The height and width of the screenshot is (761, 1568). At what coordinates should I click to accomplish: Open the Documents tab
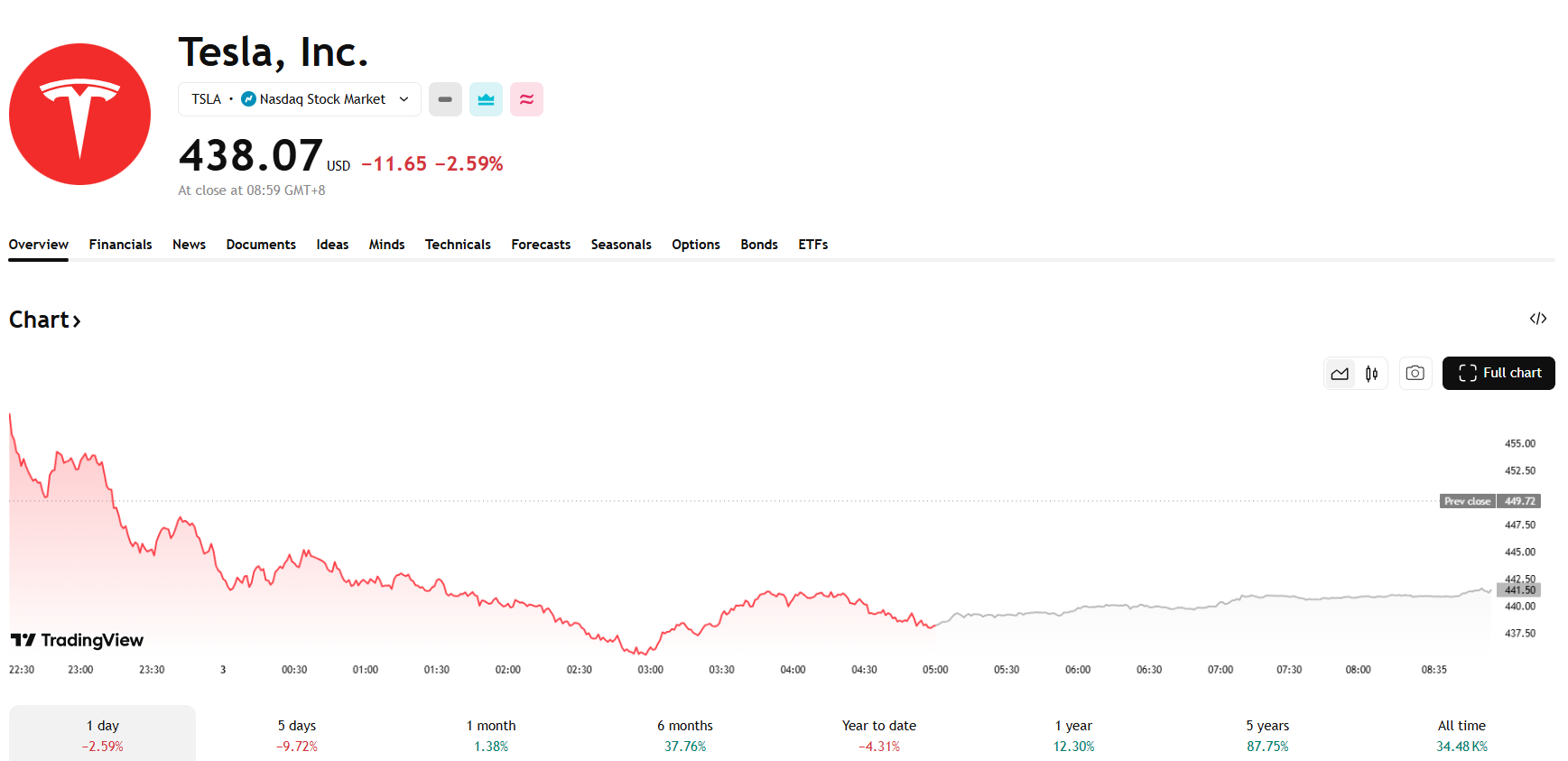pyautogui.click(x=261, y=245)
